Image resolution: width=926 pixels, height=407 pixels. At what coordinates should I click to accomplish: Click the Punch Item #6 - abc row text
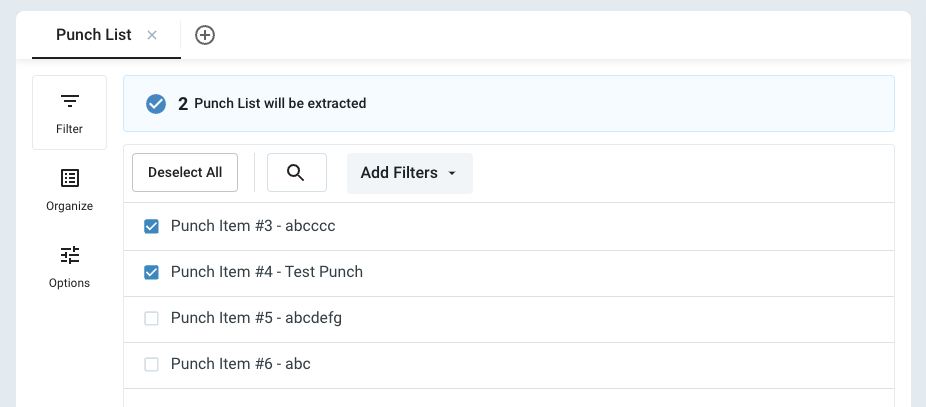[x=241, y=364]
